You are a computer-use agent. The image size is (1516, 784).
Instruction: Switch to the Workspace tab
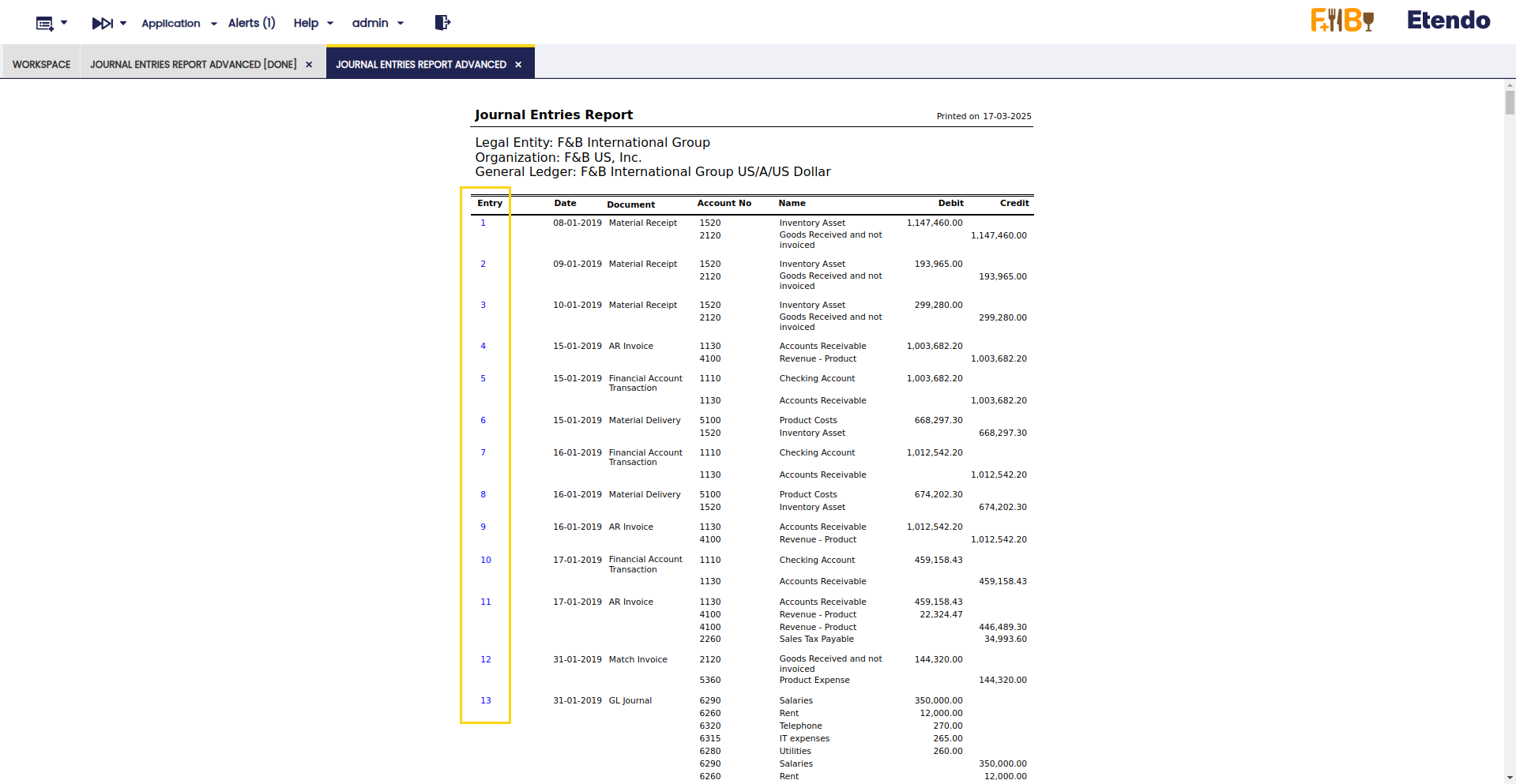(41, 65)
